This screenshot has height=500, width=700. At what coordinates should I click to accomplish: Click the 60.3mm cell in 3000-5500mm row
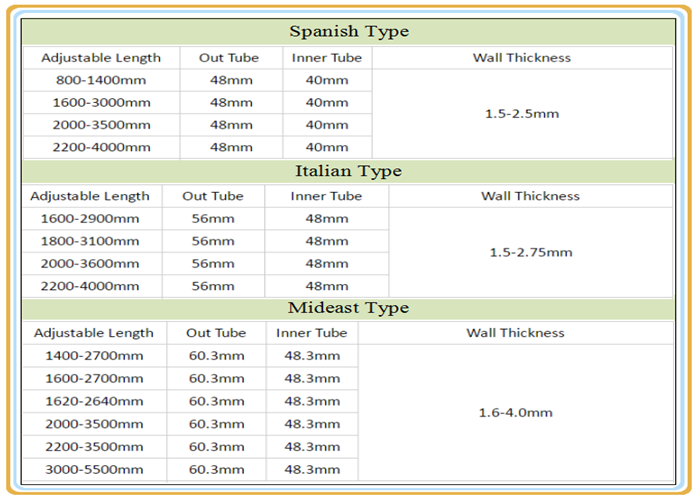coord(217,470)
